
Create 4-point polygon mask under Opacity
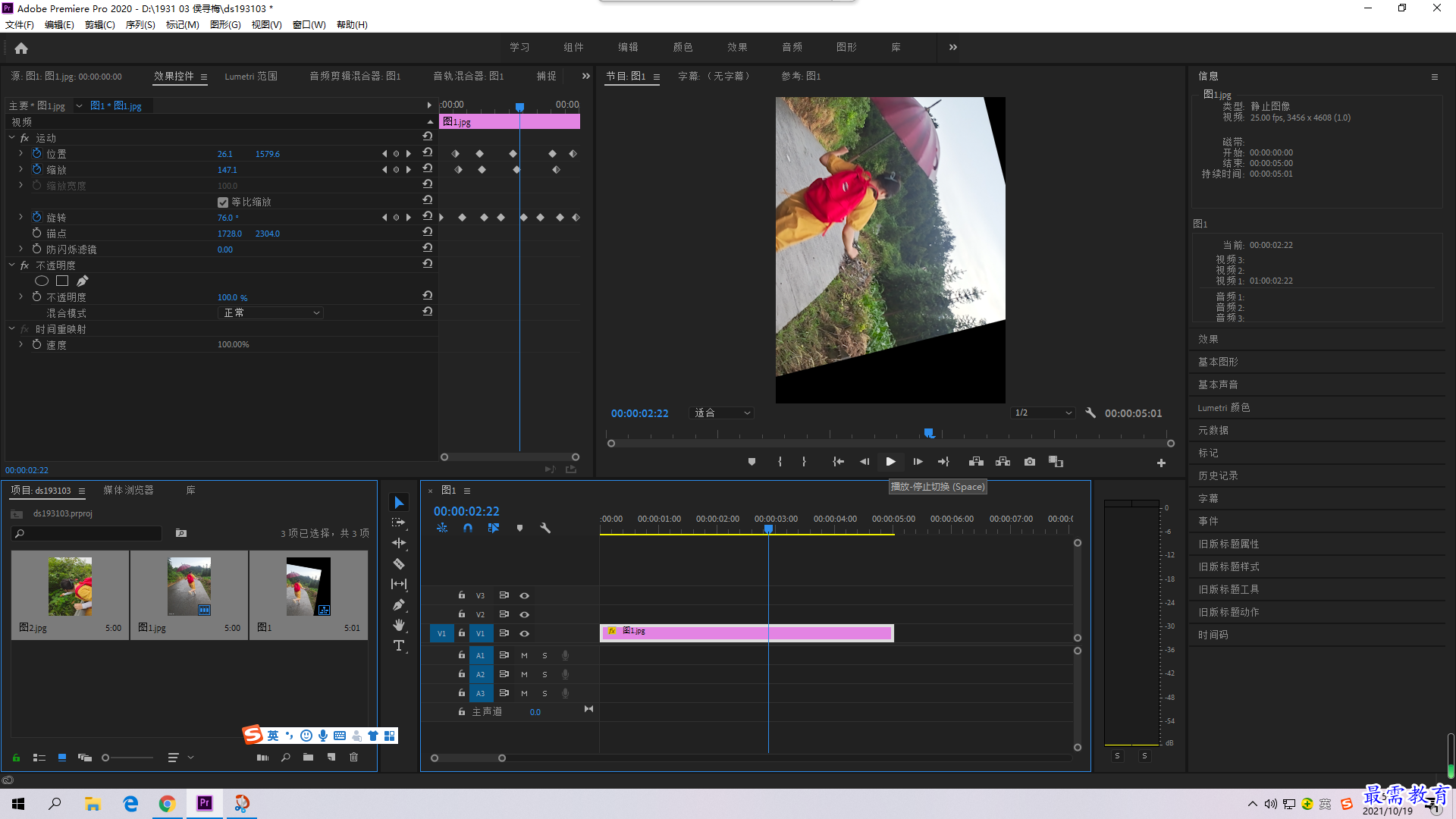(62, 281)
